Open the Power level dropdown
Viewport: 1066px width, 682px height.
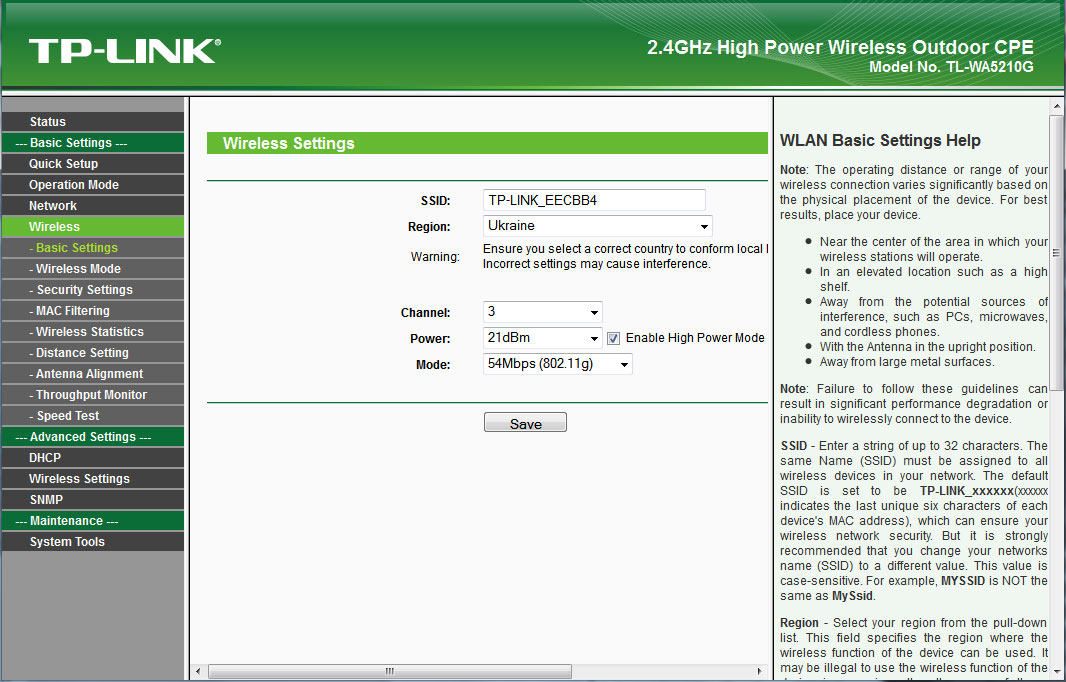542,338
